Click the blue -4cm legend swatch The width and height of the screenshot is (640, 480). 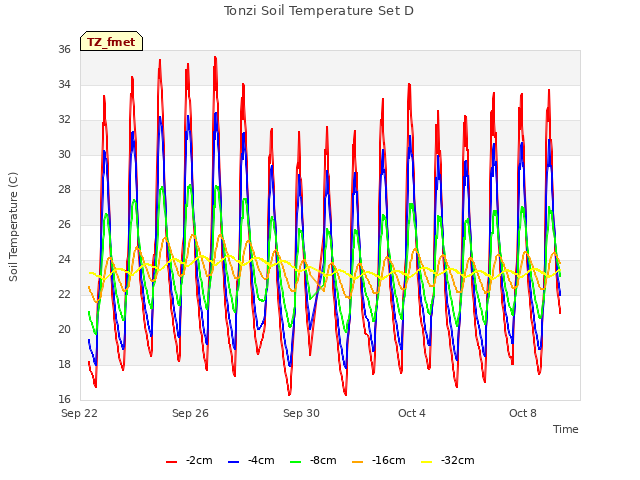tap(233, 461)
